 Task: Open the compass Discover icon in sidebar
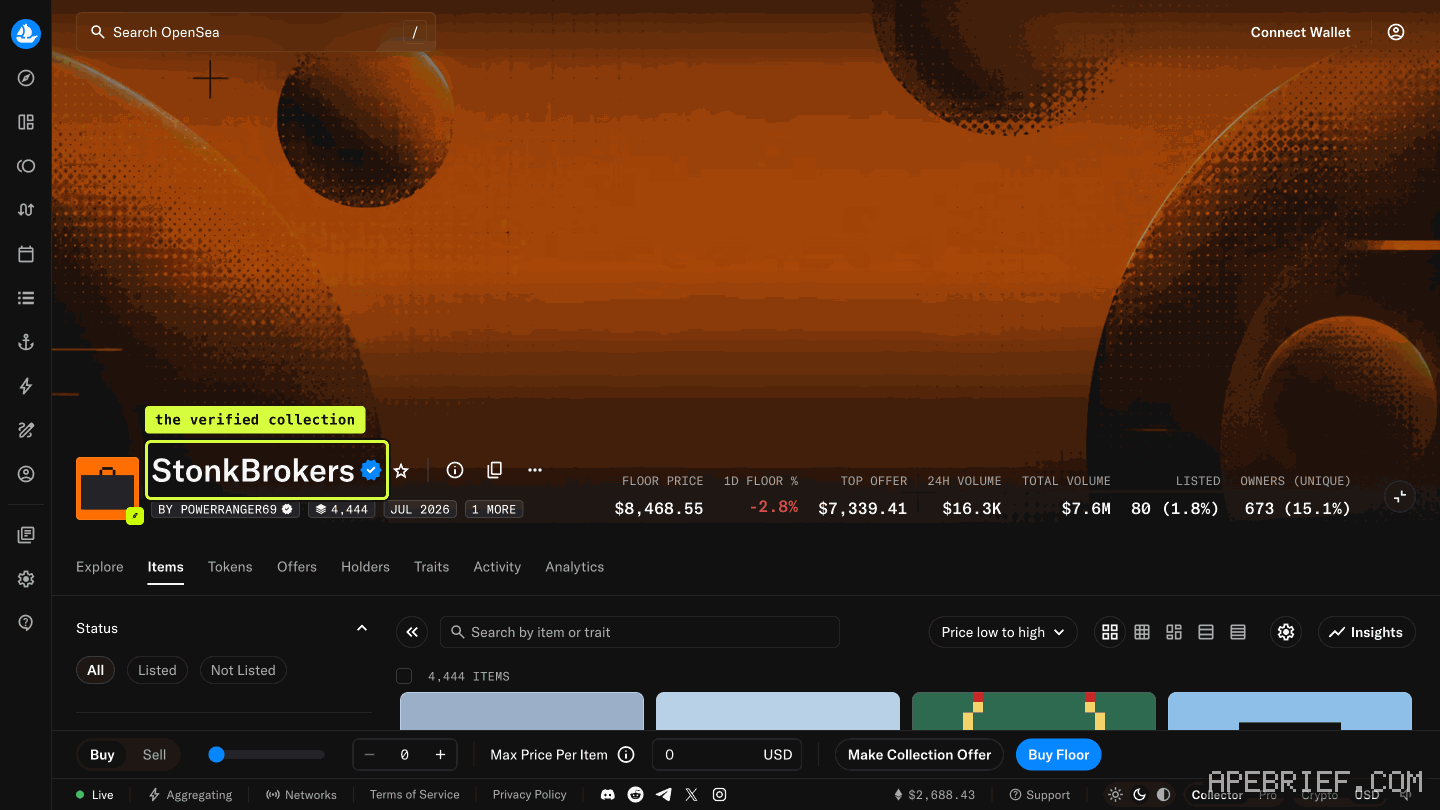coord(26,78)
